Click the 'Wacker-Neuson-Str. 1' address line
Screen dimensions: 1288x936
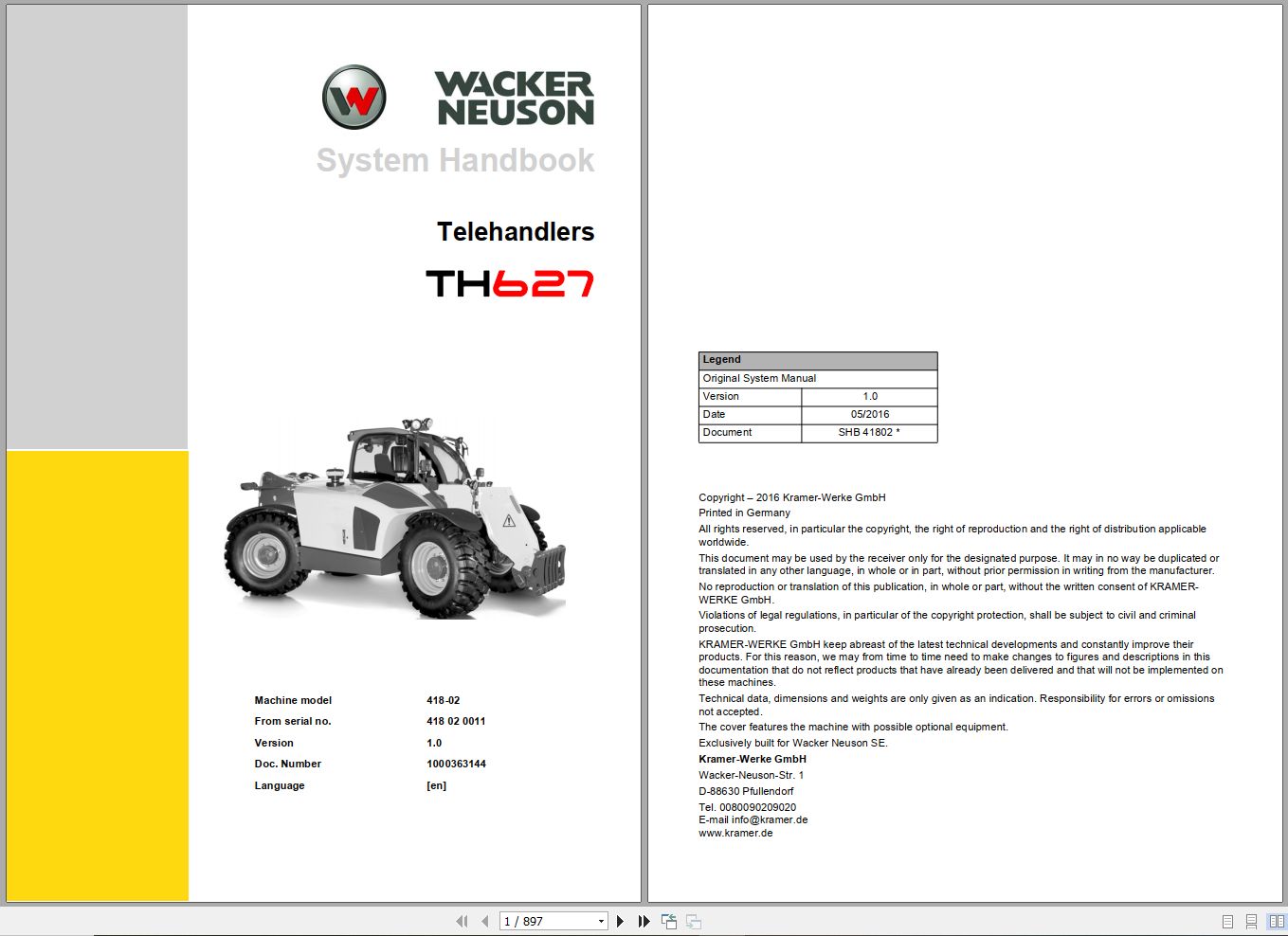pos(751,775)
